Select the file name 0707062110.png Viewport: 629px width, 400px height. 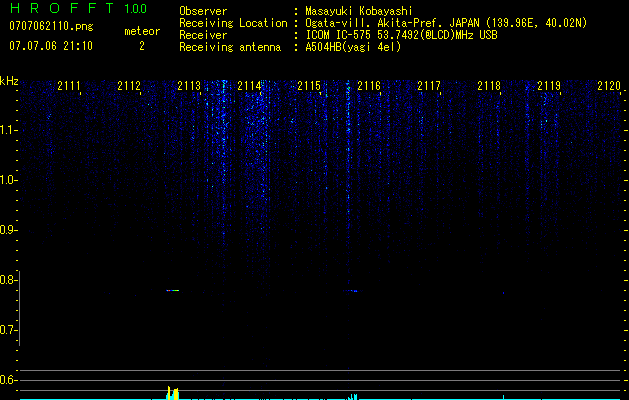pos(51,27)
